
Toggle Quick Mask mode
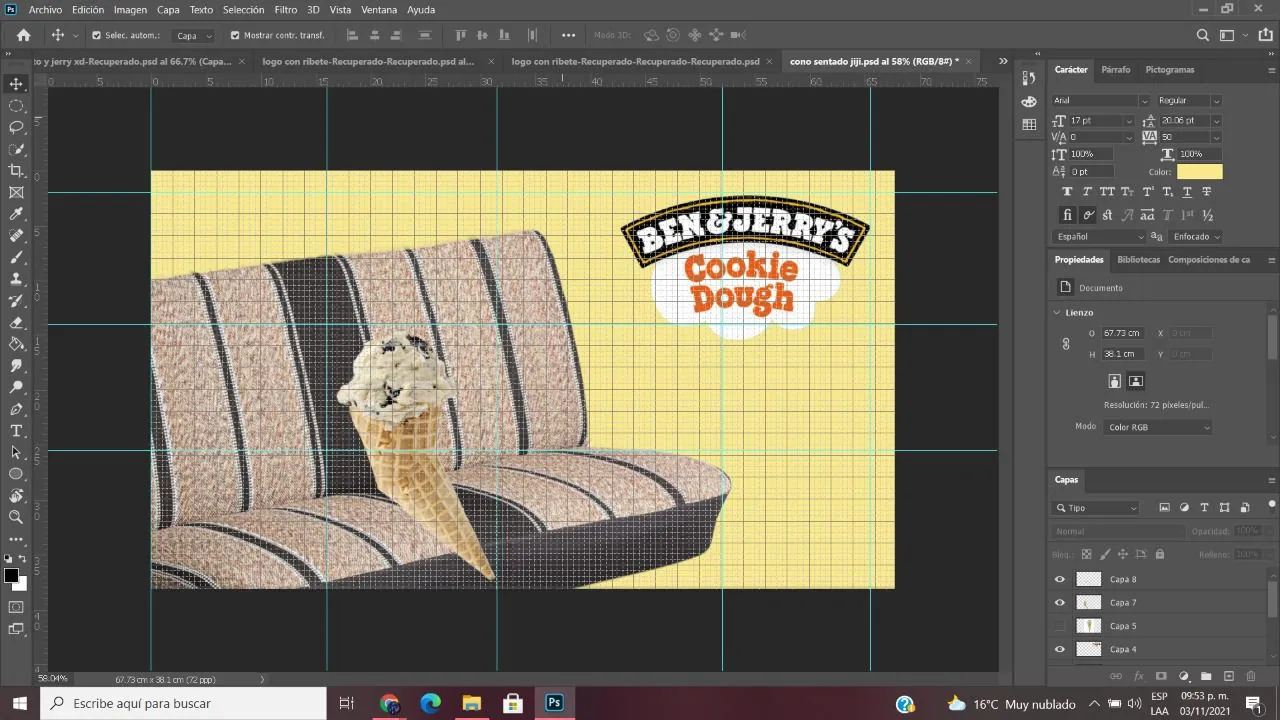coord(16,607)
